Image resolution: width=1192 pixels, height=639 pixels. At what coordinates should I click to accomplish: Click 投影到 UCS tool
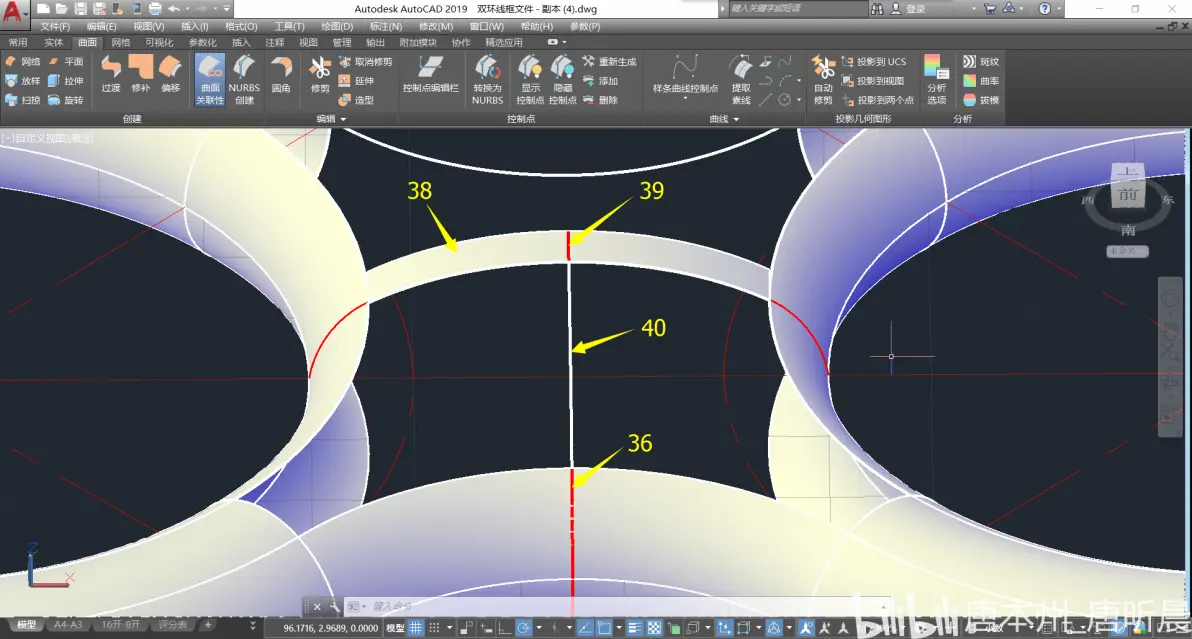pyautogui.click(x=873, y=62)
